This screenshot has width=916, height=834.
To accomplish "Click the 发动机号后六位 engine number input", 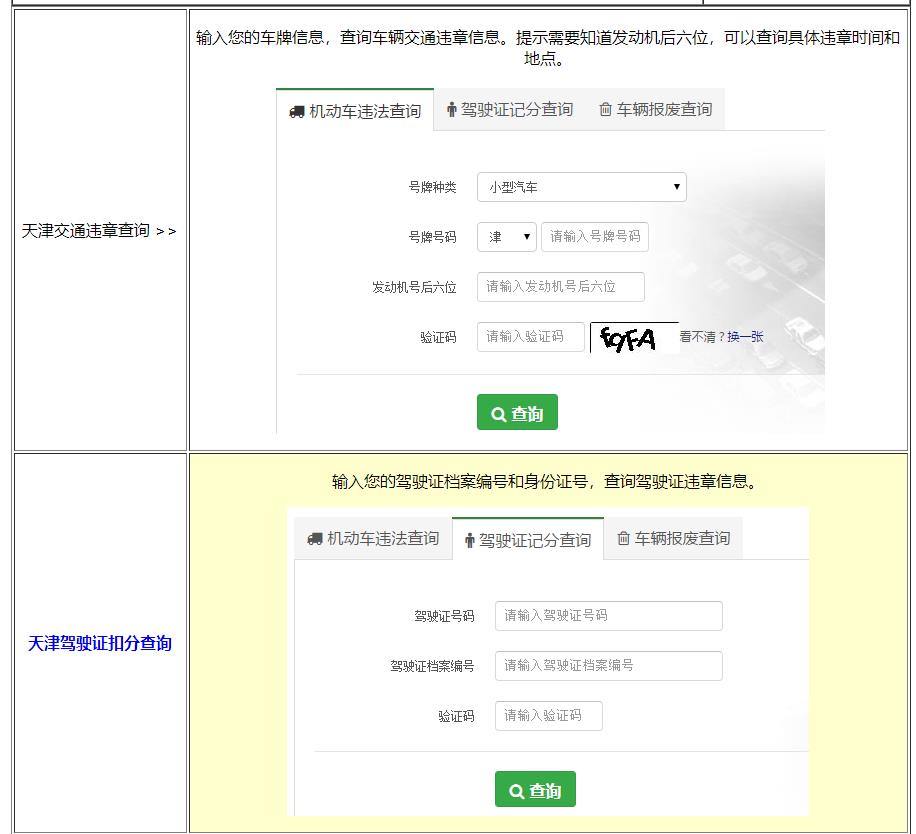I will pyautogui.click(x=560, y=287).
